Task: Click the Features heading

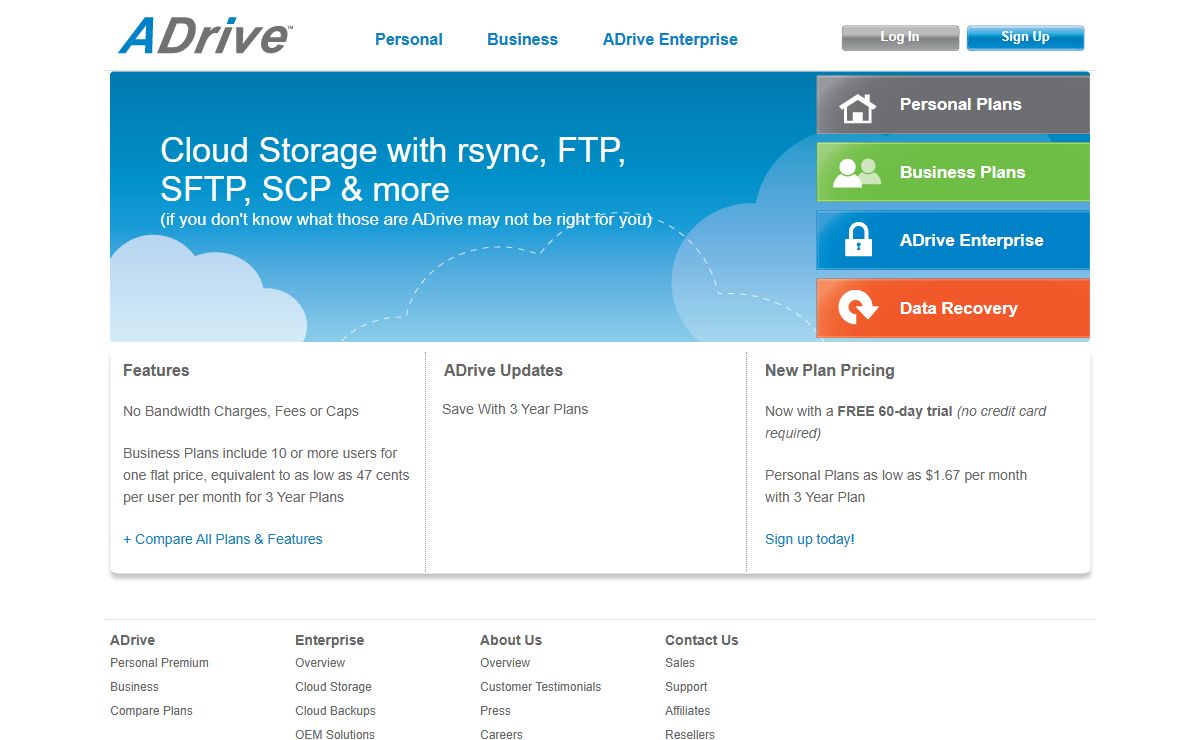Action: [156, 370]
